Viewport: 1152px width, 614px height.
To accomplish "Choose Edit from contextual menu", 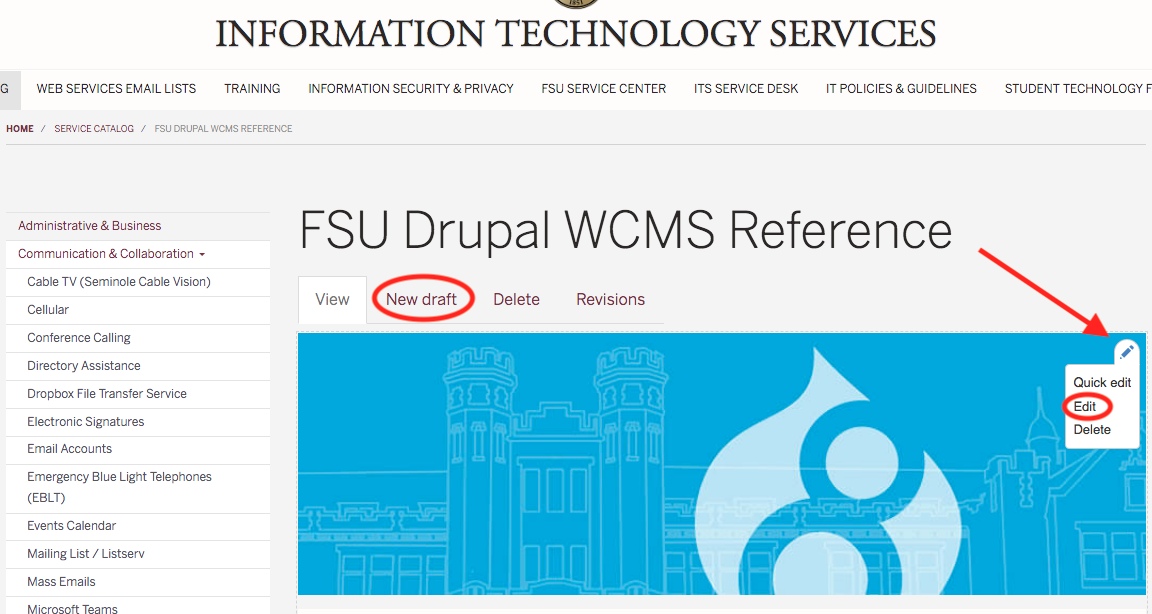I will (1084, 406).
